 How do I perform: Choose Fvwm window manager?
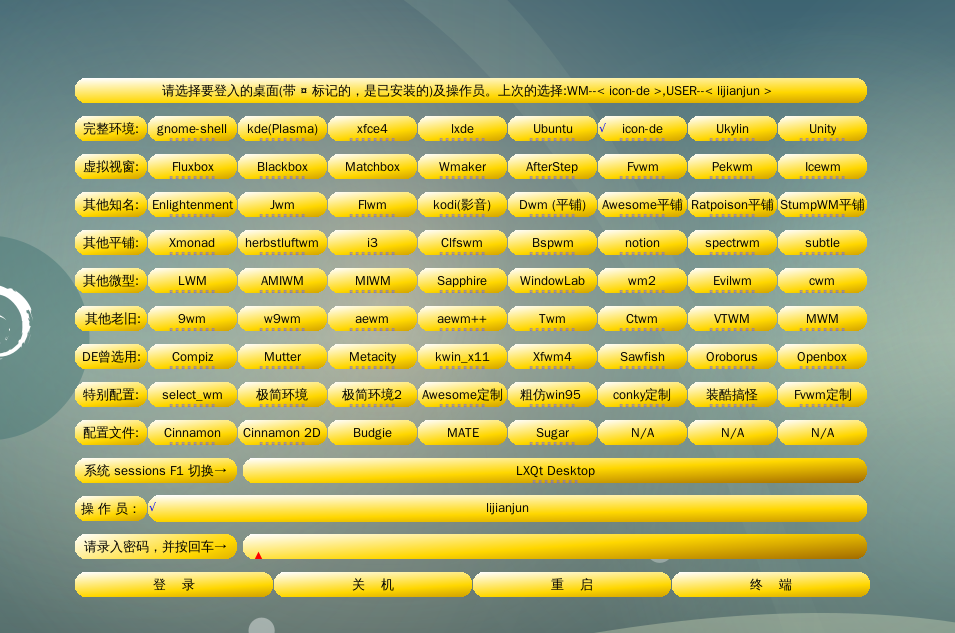pos(642,166)
